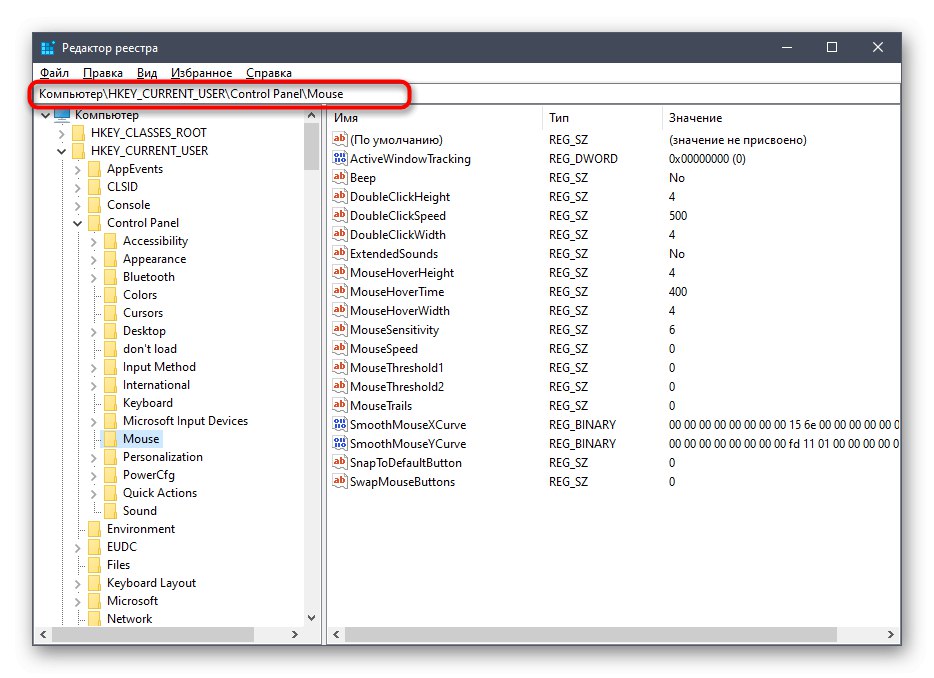The width and height of the screenshot is (934, 678).
Task: Click the icon of the (По умолчанию) value
Action: pos(340,139)
